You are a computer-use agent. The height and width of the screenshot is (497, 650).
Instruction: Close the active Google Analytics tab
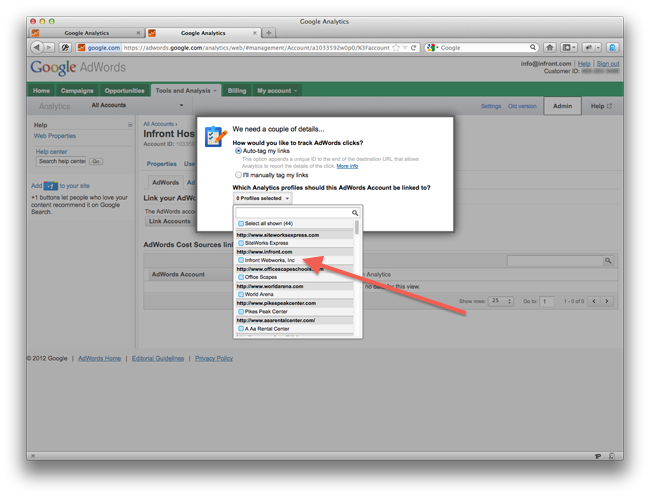[255, 33]
